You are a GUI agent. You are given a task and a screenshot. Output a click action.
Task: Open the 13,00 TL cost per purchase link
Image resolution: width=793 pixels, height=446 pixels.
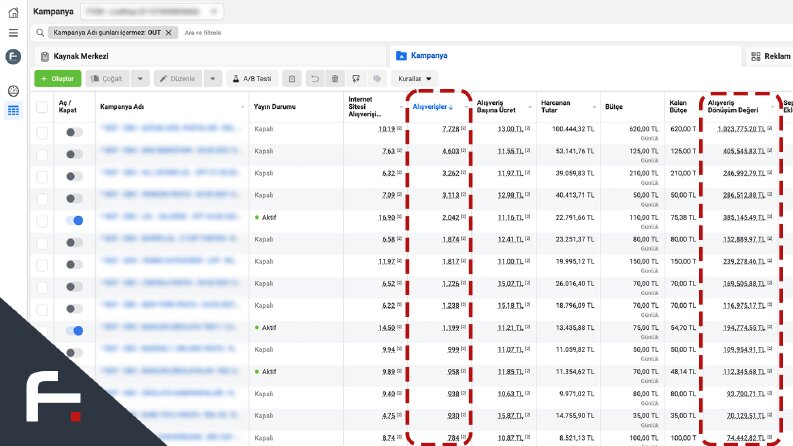point(510,129)
